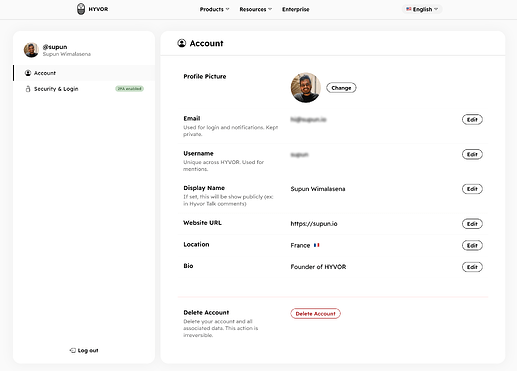517x371 pixels.
Task: Edit the Bio
Action: coord(472,267)
